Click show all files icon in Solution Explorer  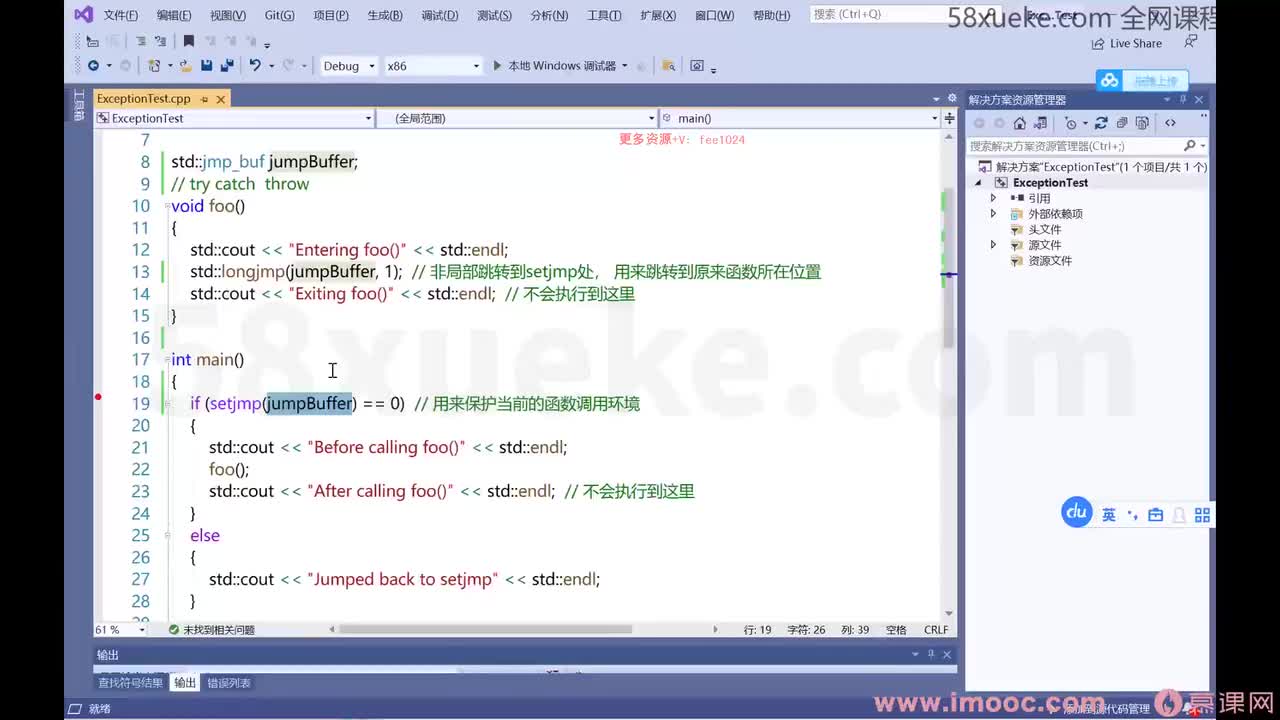coord(1141,123)
